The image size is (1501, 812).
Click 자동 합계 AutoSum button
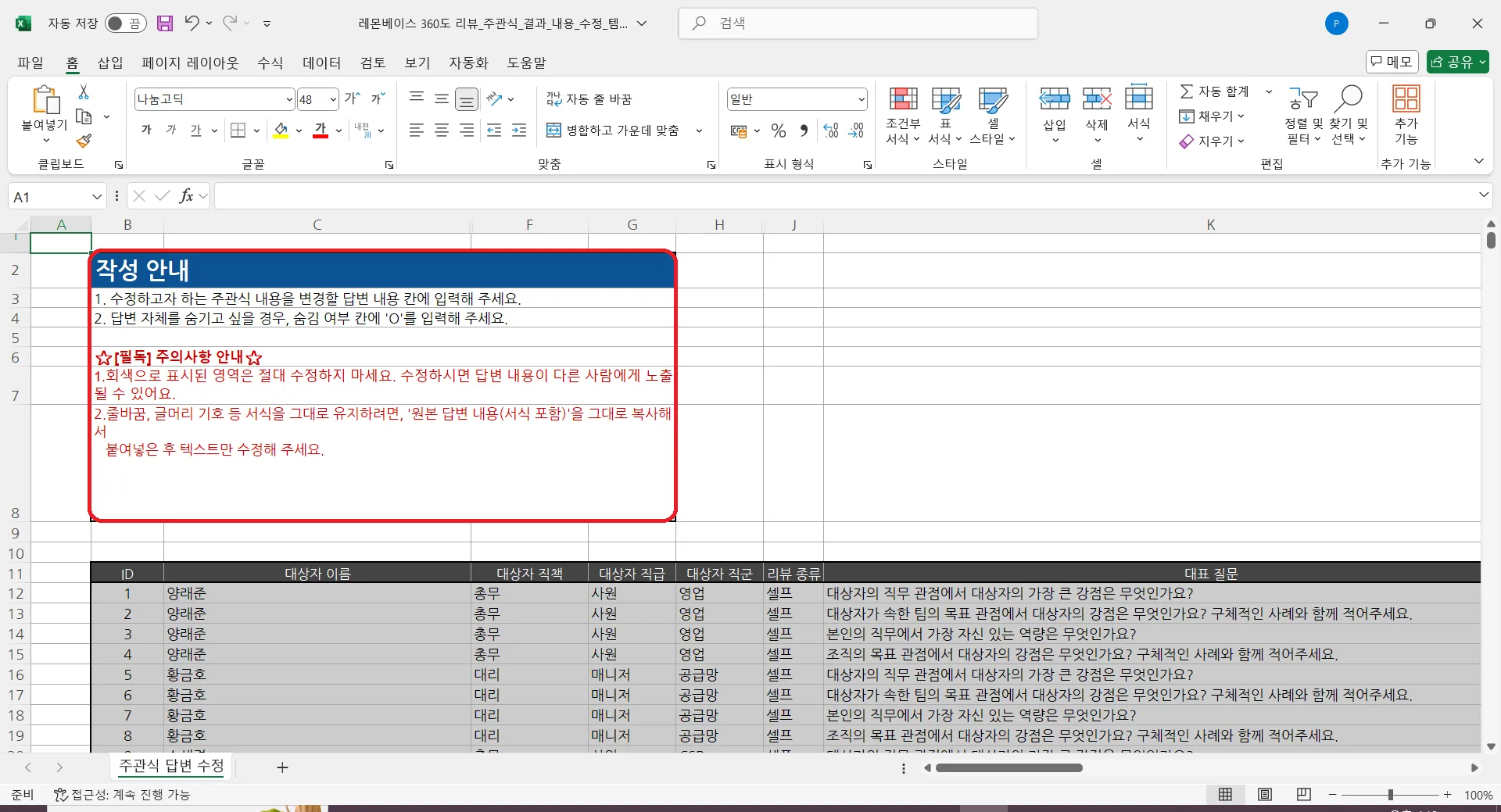[x=1215, y=91]
